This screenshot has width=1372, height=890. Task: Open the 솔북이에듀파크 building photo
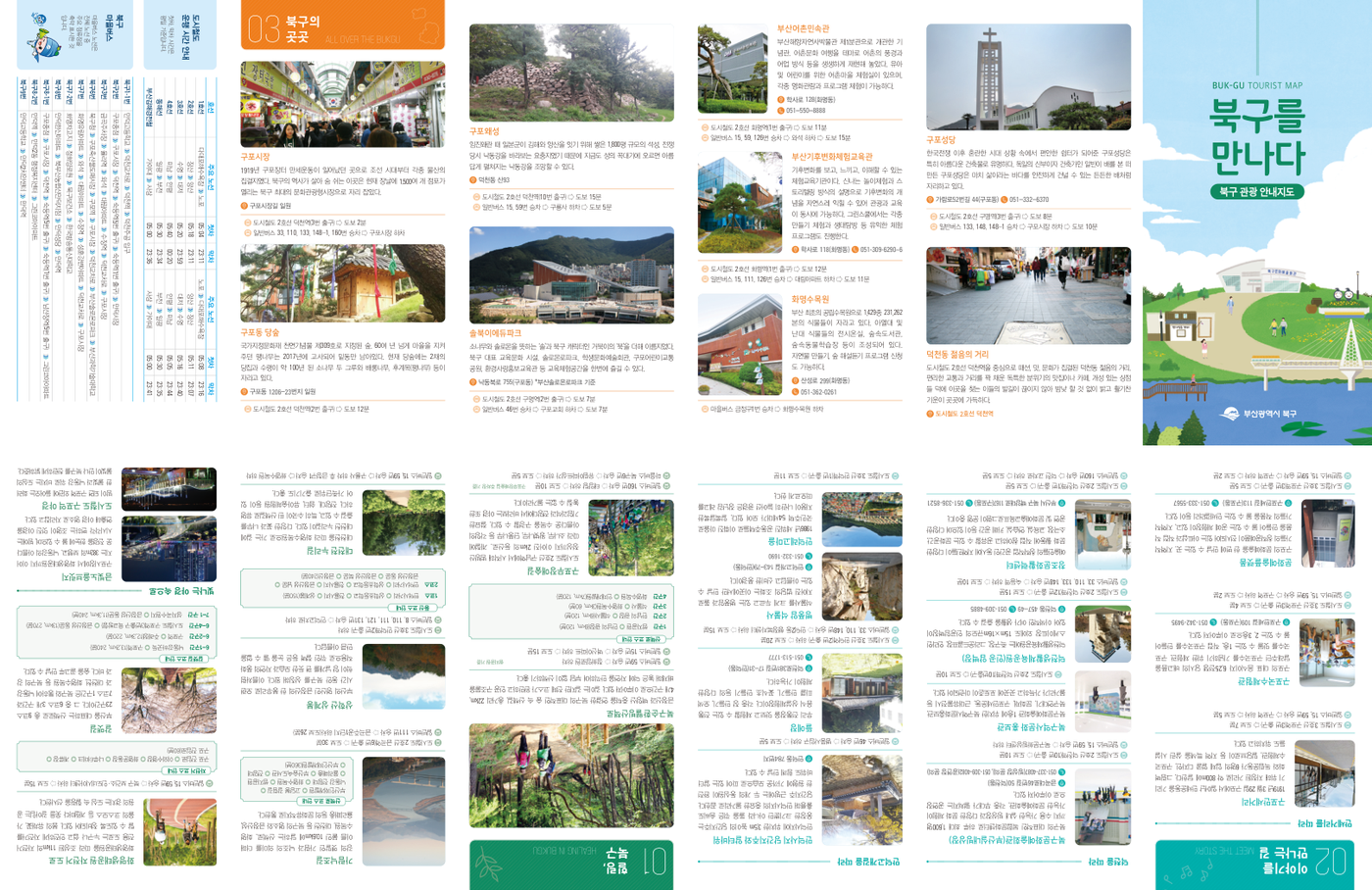point(571,275)
